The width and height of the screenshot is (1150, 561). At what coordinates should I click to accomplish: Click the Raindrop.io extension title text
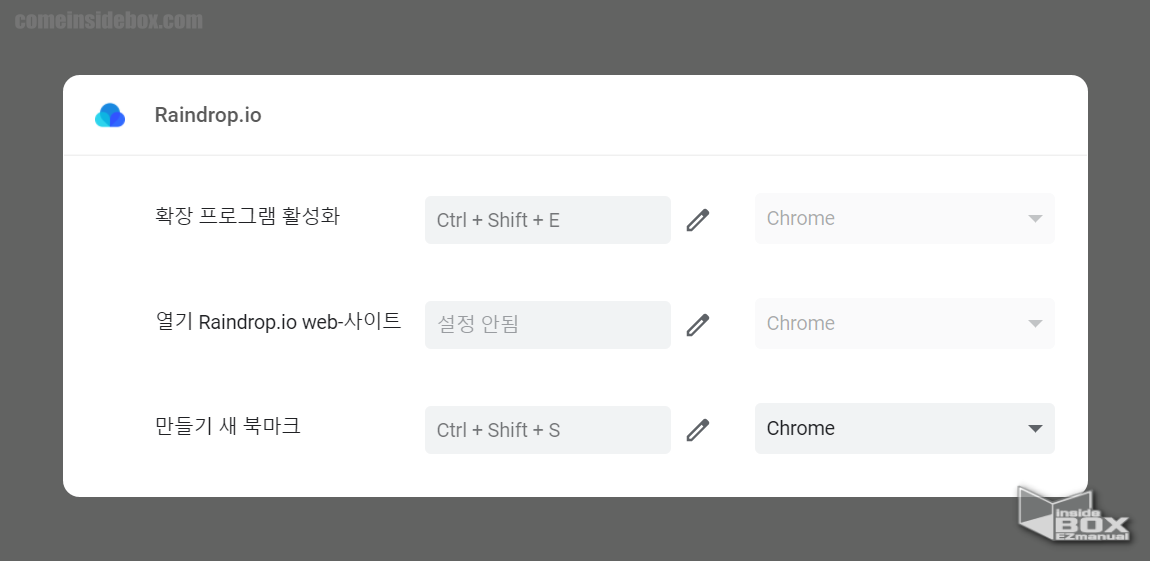[208, 115]
